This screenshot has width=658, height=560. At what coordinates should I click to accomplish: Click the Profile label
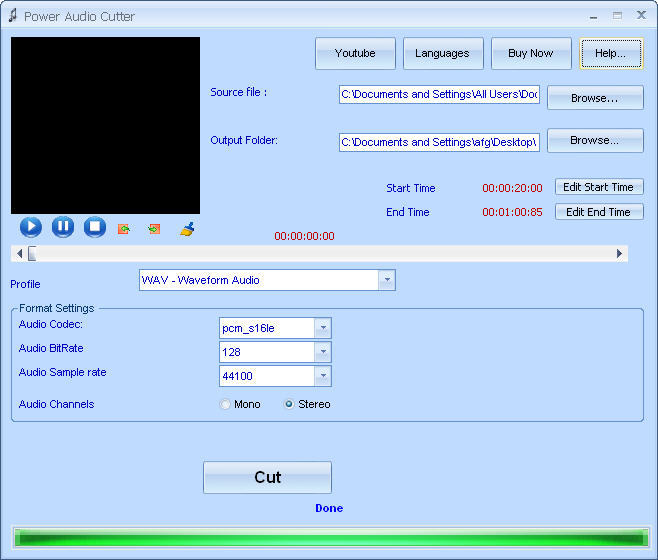point(25,284)
